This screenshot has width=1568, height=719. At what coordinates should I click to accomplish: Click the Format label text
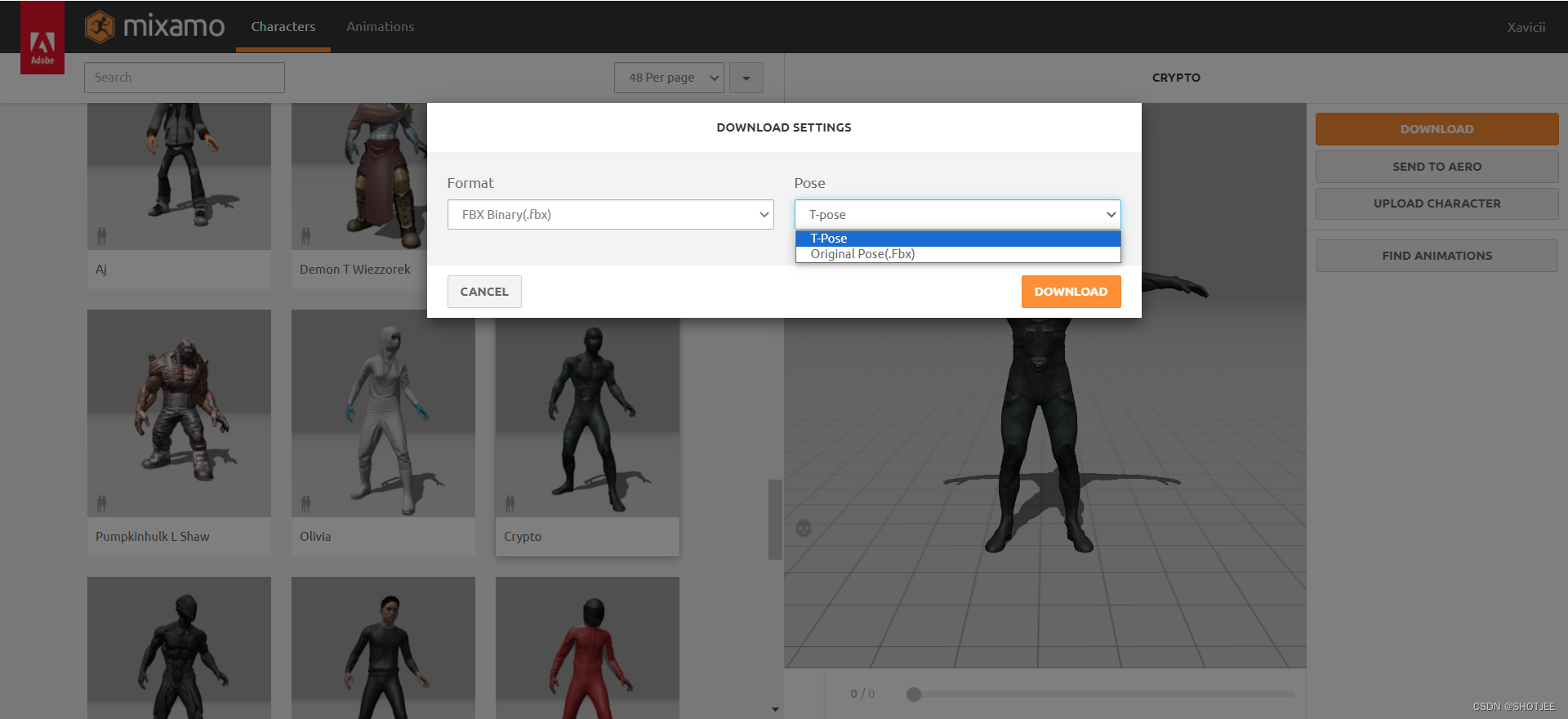[470, 183]
